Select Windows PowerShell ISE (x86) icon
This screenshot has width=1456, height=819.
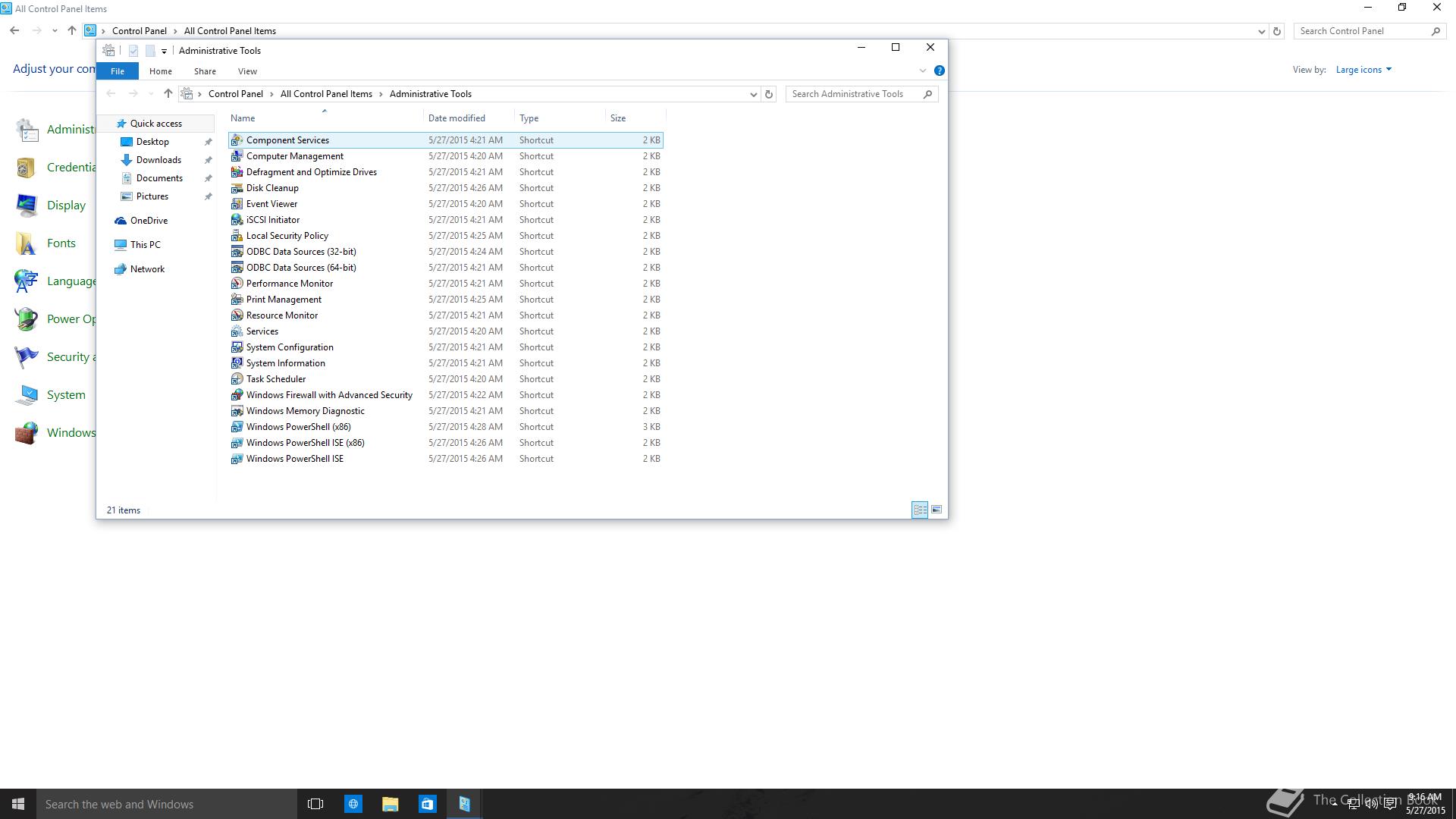tap(237, 443)
